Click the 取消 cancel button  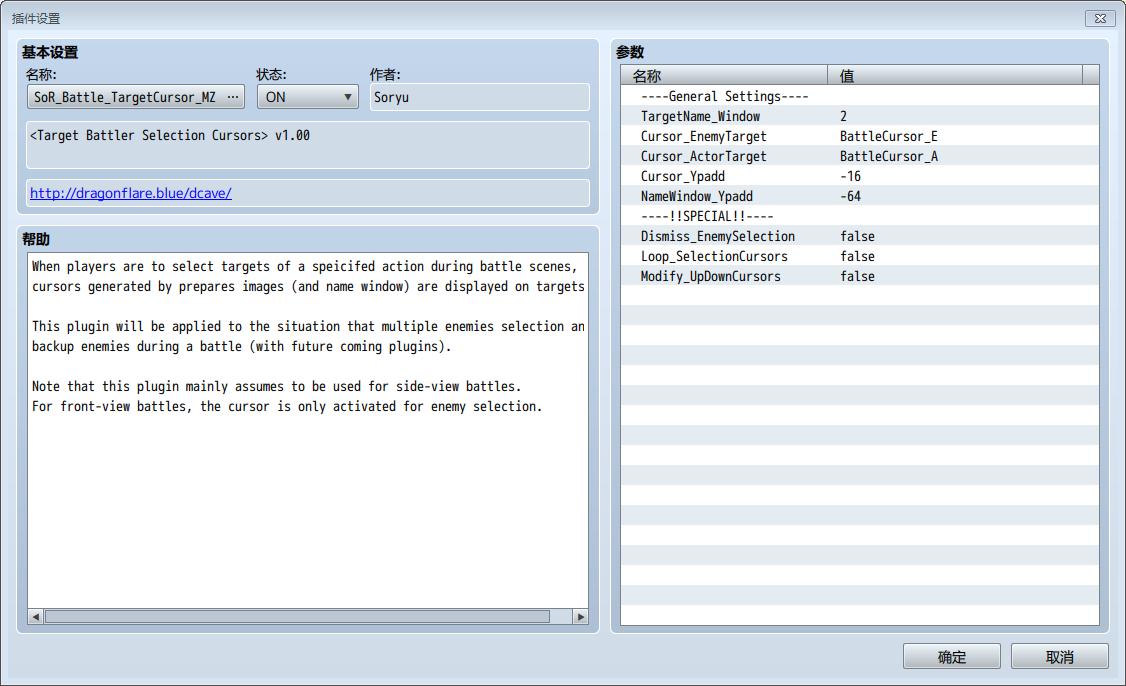[x=1059, y=657]
